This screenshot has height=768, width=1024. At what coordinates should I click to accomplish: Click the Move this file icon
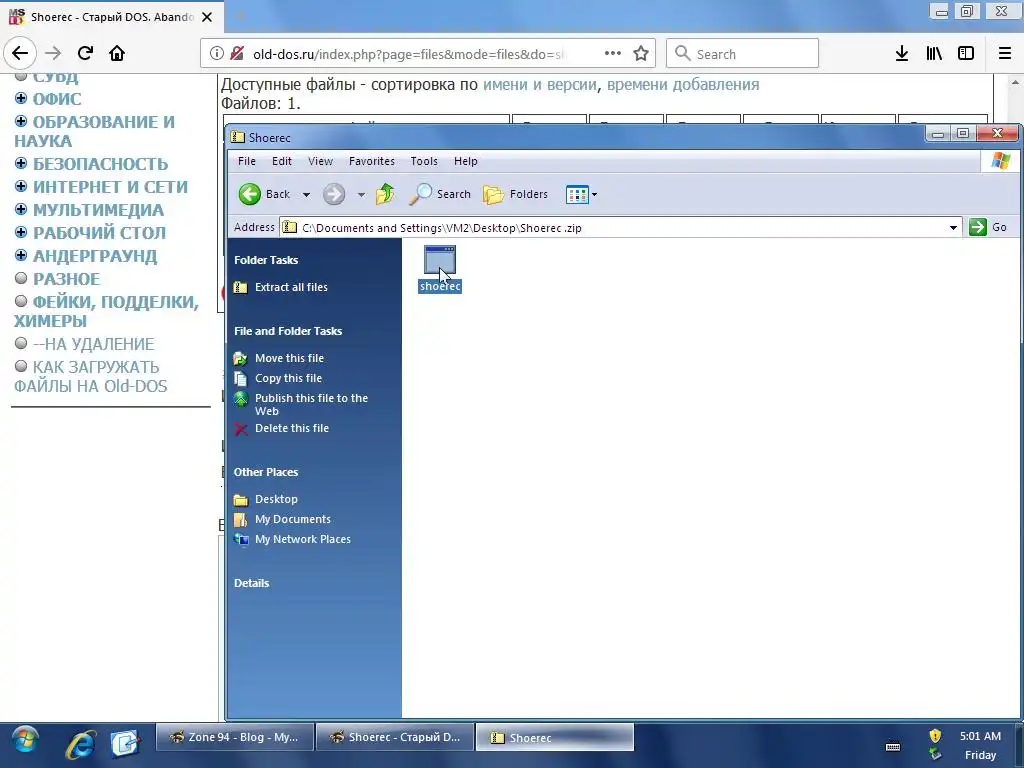pyautogui.click(x=241, y=359)
